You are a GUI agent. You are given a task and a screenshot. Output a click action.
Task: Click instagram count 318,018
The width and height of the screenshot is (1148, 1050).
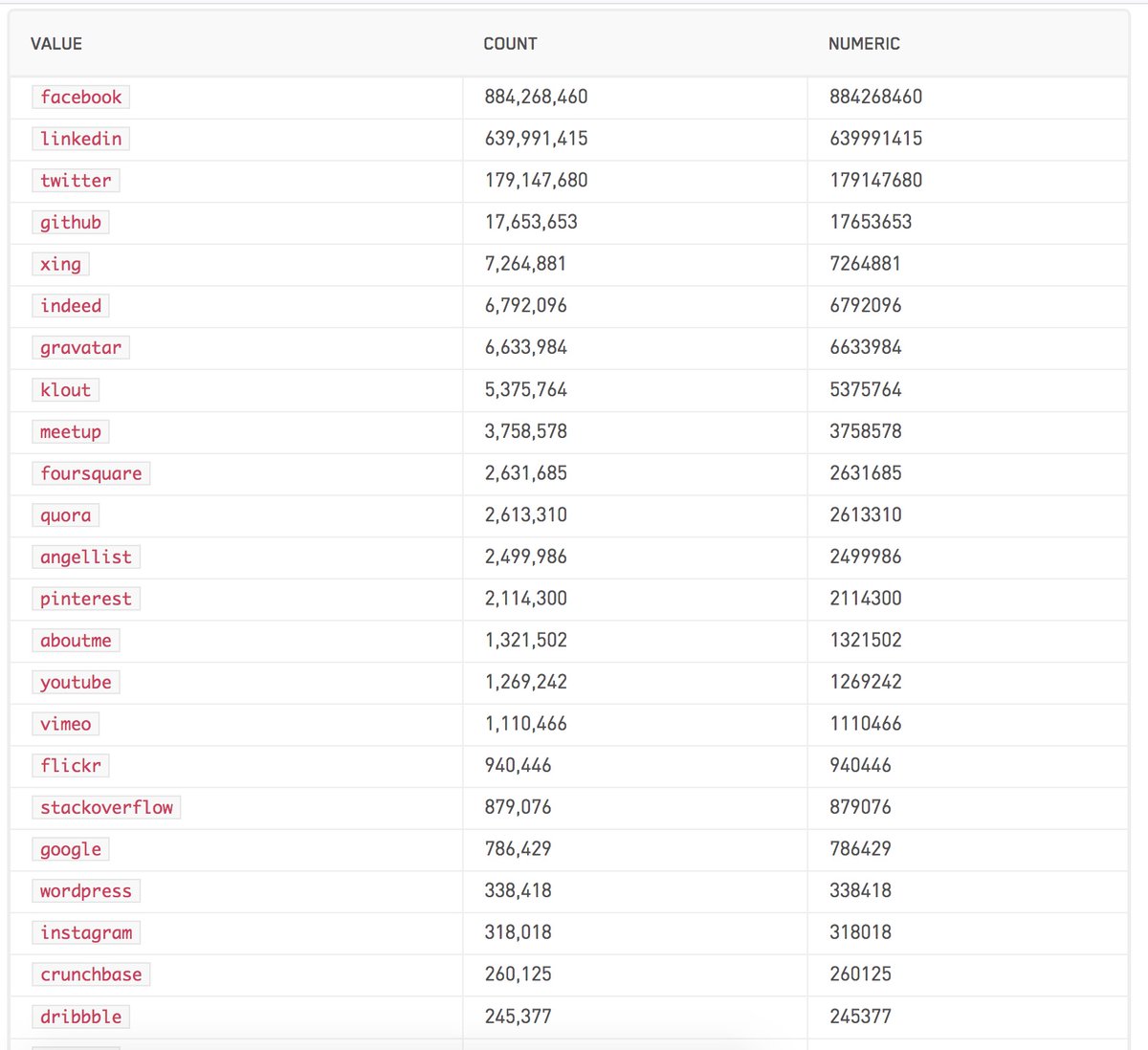pos(518,933)
